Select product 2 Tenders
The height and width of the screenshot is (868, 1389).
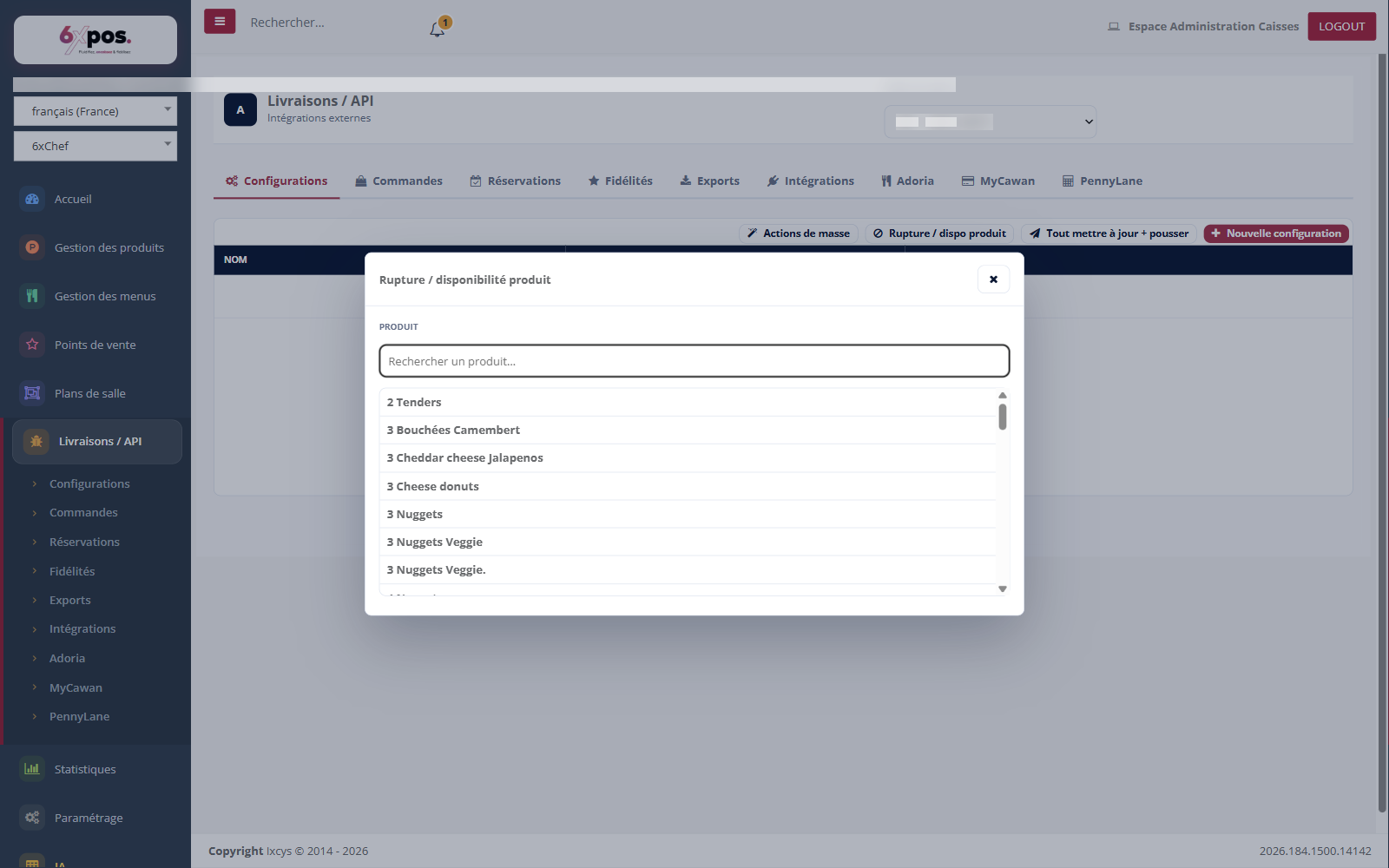(x=688, y=403)
